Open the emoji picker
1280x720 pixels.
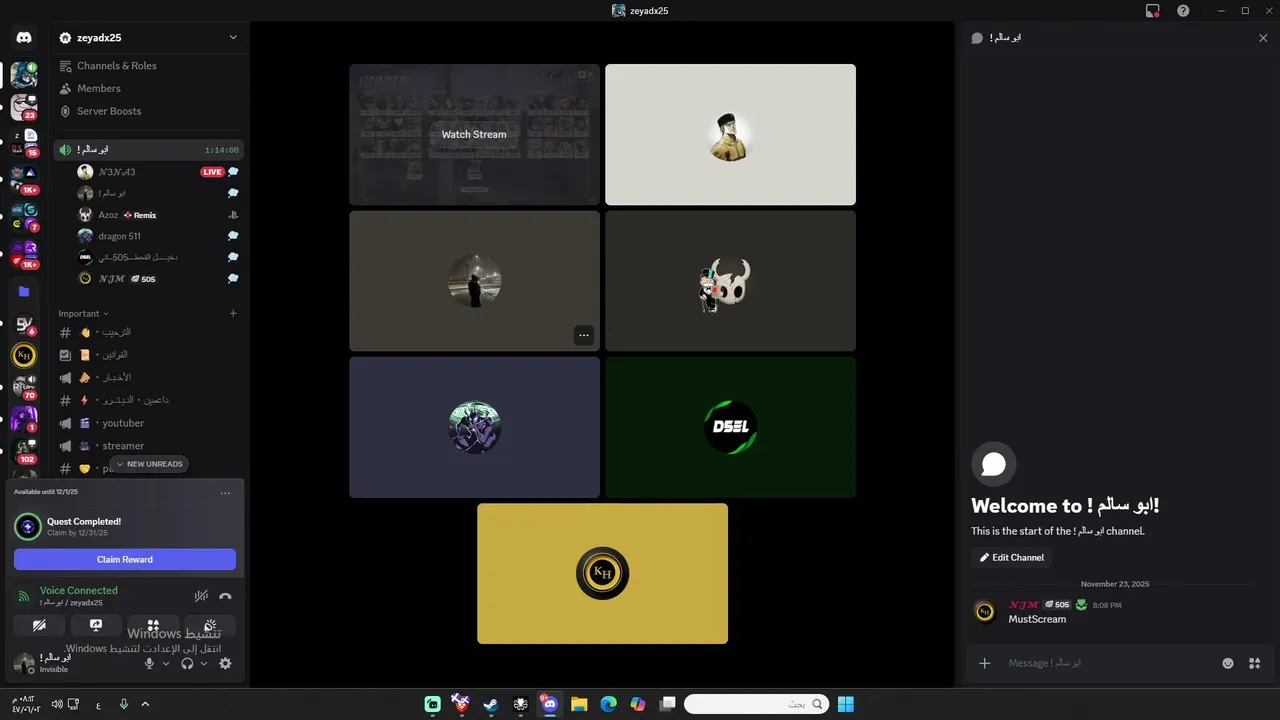[1228, 663]
